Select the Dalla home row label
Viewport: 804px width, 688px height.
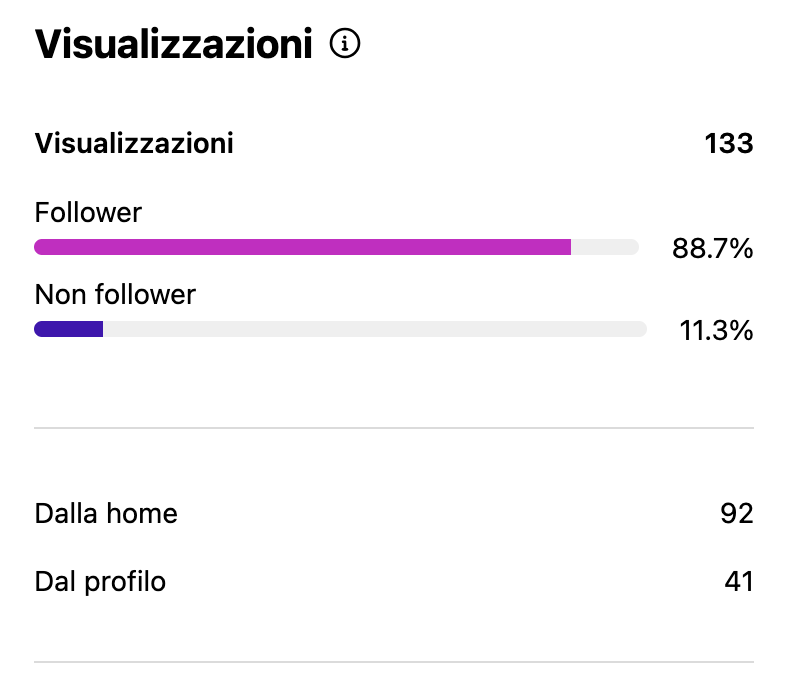[x=106, y=514]
